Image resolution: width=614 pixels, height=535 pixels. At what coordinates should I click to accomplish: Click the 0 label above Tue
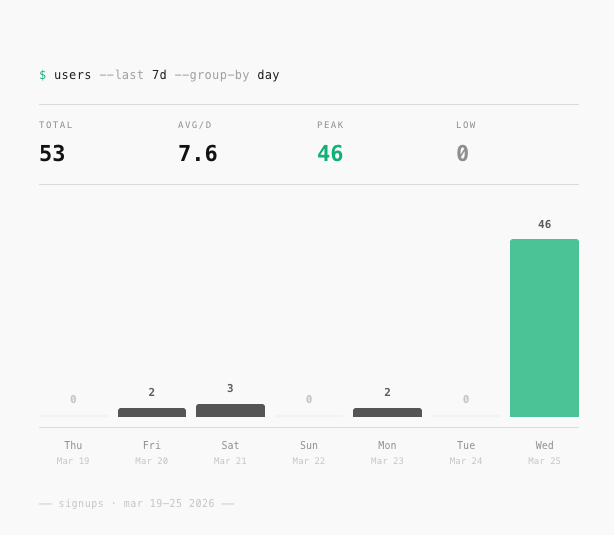point(466,399)
